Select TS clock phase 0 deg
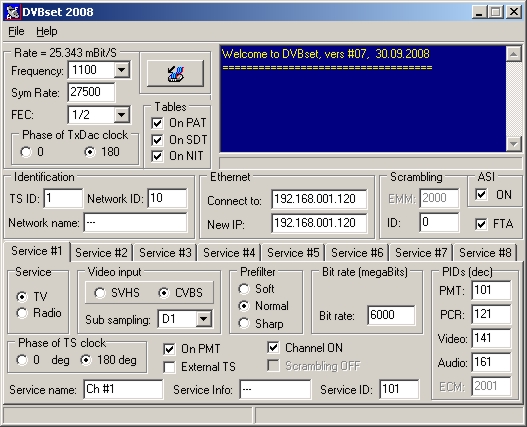 (x=22, y=360)
